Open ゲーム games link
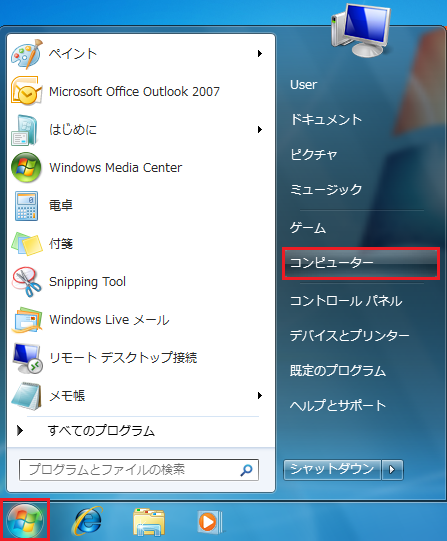This screenshot has height=541, width=447. click(x=308, y=228)
